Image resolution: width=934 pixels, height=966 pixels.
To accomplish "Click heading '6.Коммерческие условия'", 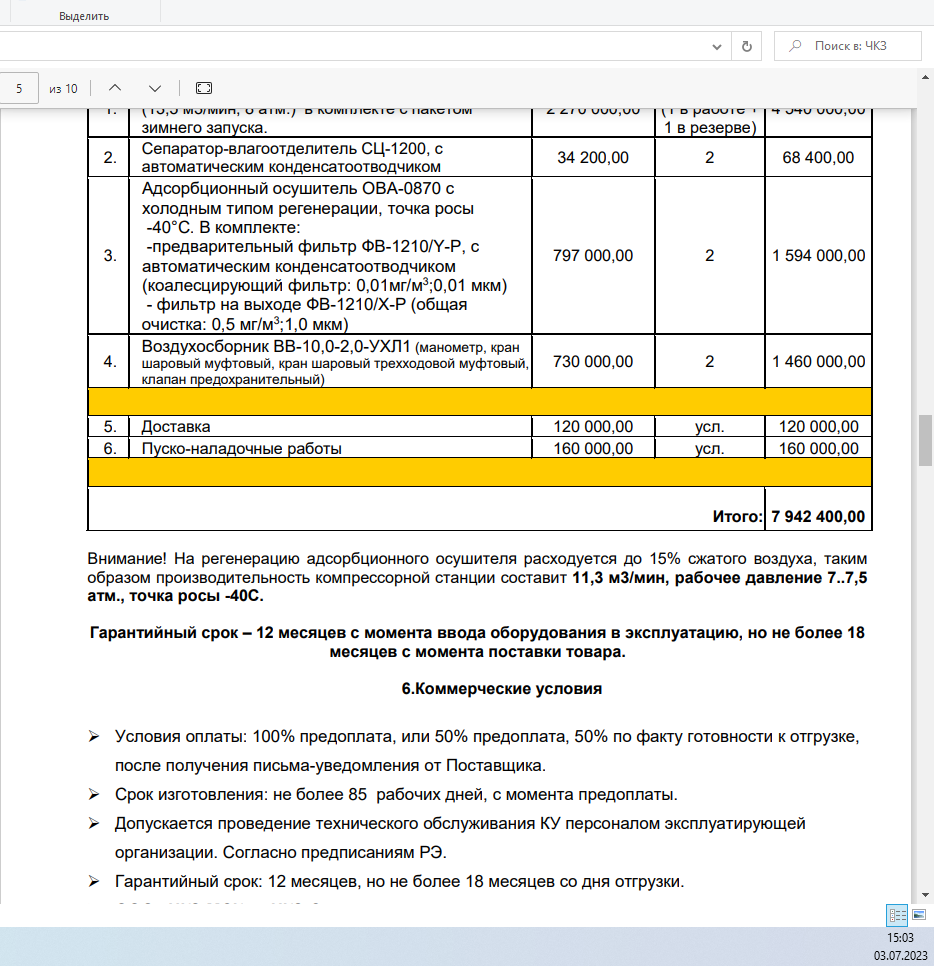I will tap(502, 689).
